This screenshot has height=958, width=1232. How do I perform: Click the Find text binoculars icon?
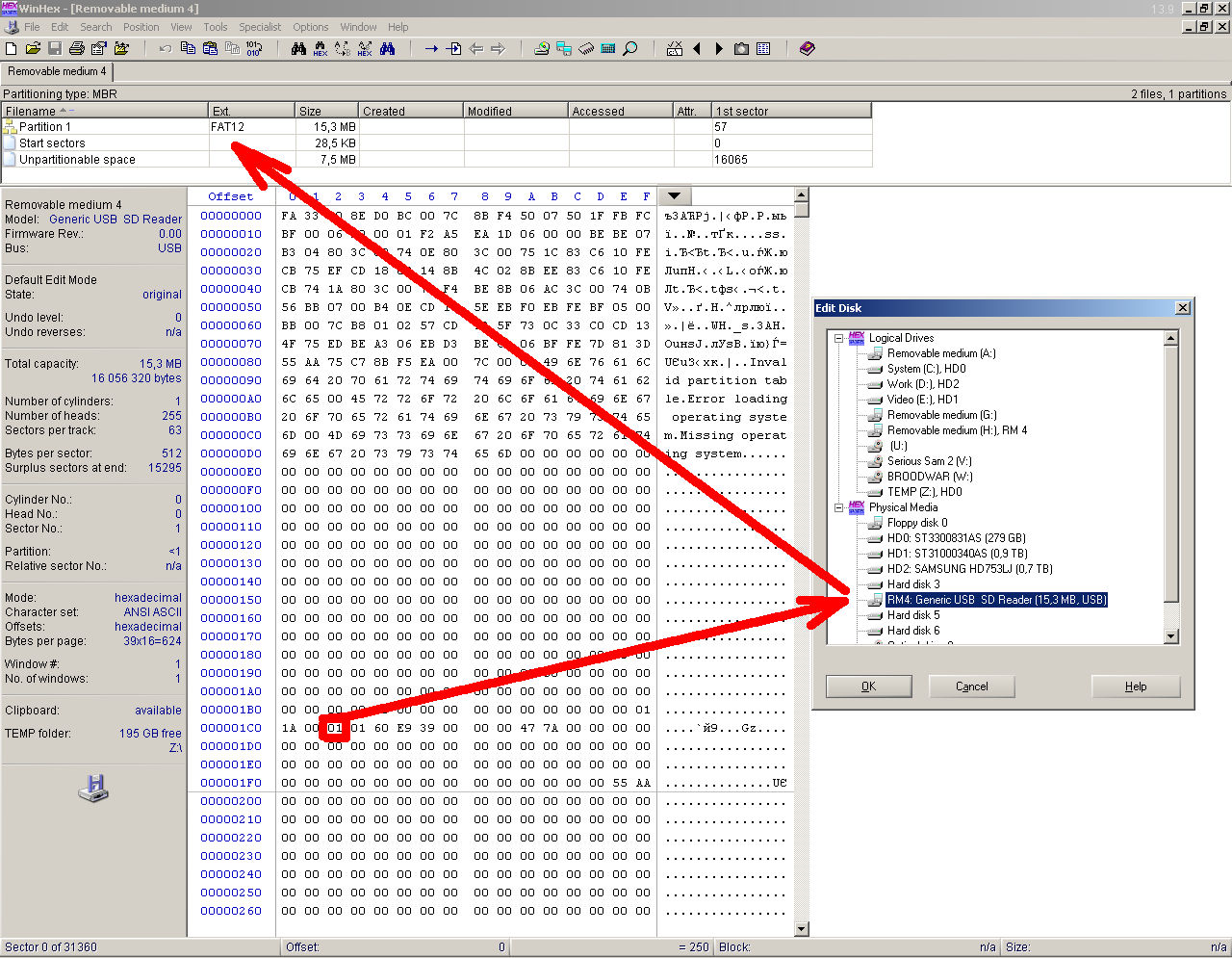[x=298, y=48]
